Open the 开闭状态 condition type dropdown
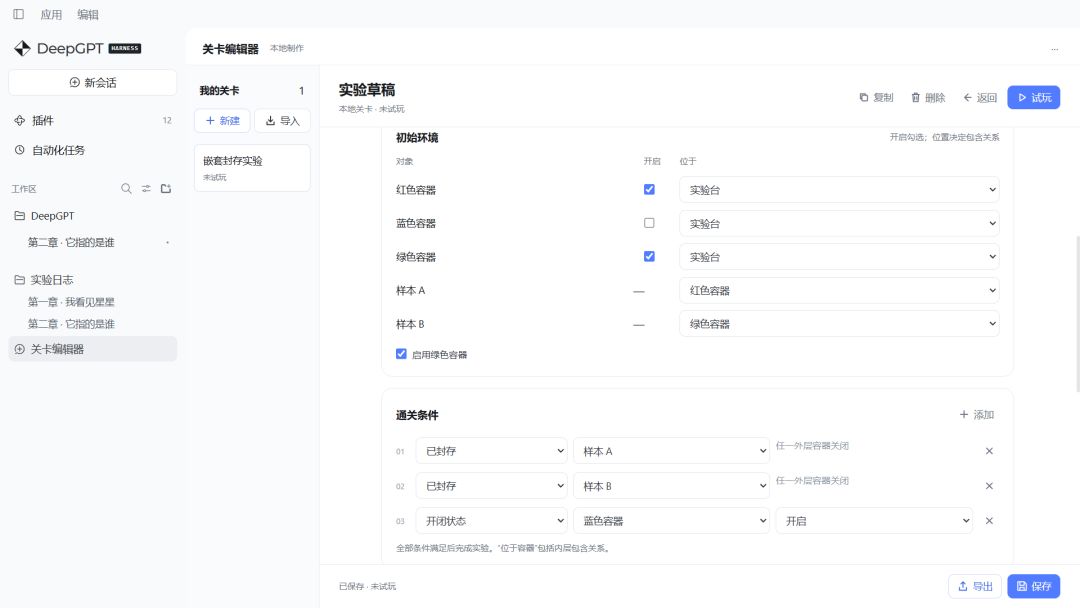This screenshot has width=1080, height=608. click(x=491, y=521)
